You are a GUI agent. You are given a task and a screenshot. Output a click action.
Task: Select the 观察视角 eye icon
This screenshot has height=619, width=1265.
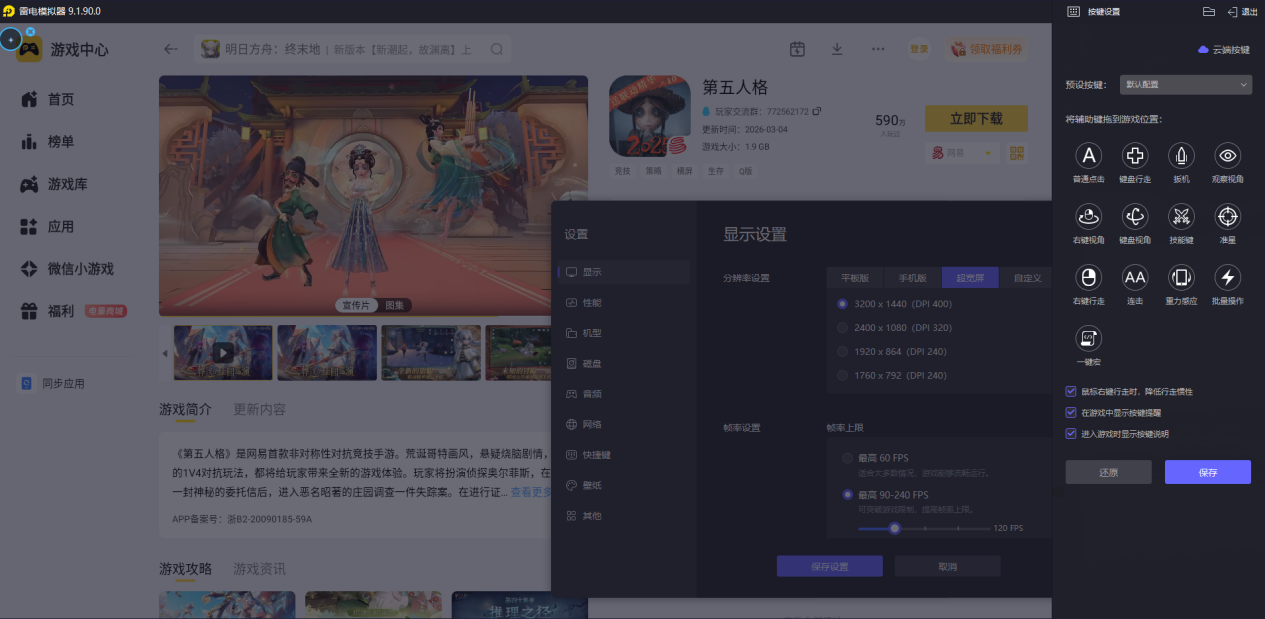point(1228,155)
